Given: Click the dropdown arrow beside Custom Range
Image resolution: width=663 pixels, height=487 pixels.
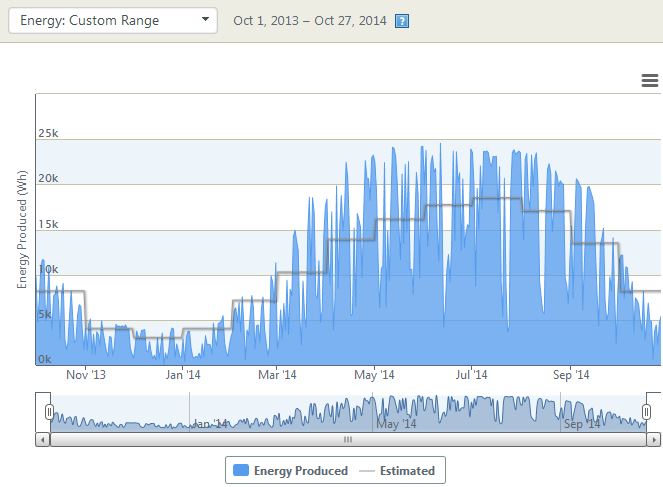Looking at the screenshot, I should [x=204, y=20].
